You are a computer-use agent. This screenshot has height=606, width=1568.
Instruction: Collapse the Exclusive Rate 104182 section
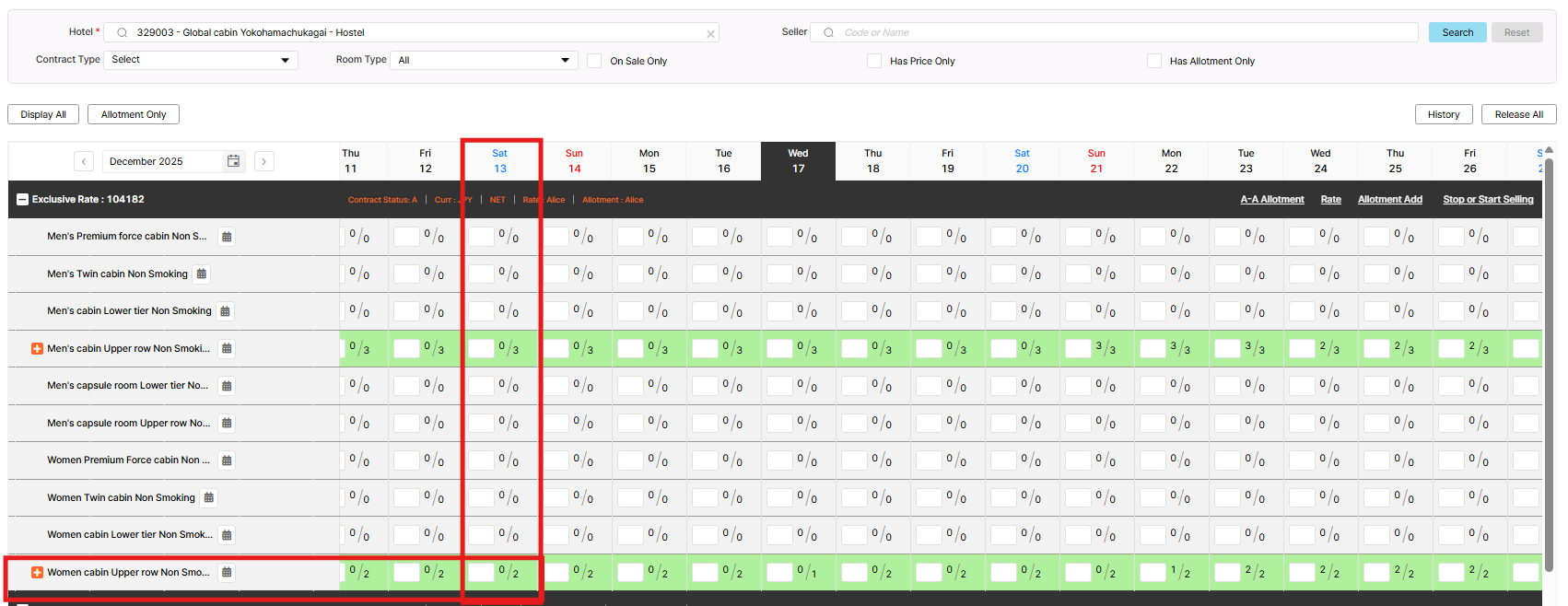pos(22,199)
